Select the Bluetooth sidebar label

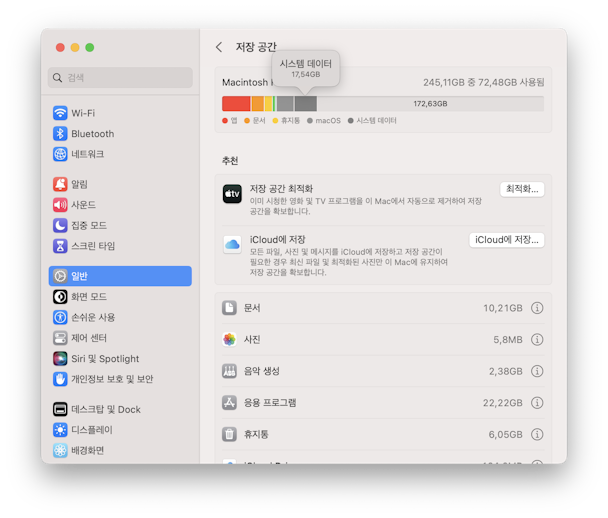pyautogui.click(x=93, y=134)
